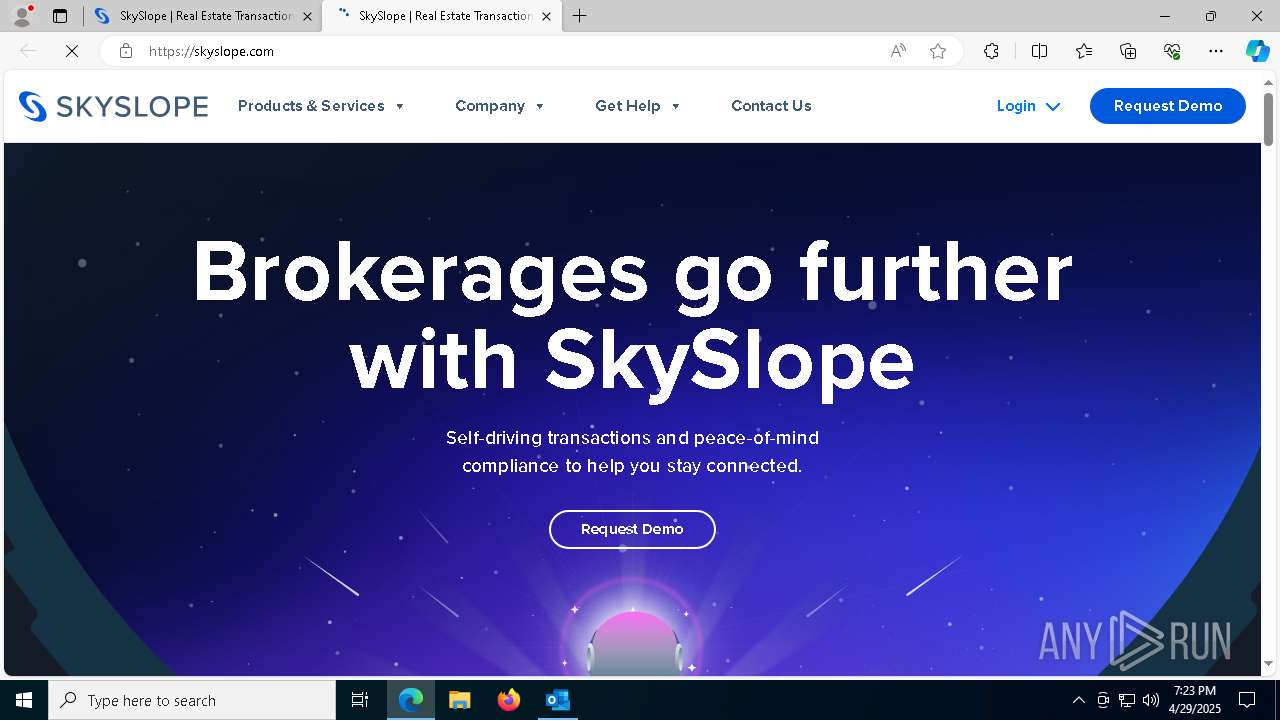Open Task View
The image size is (1280, 720).
coord(360,700)
